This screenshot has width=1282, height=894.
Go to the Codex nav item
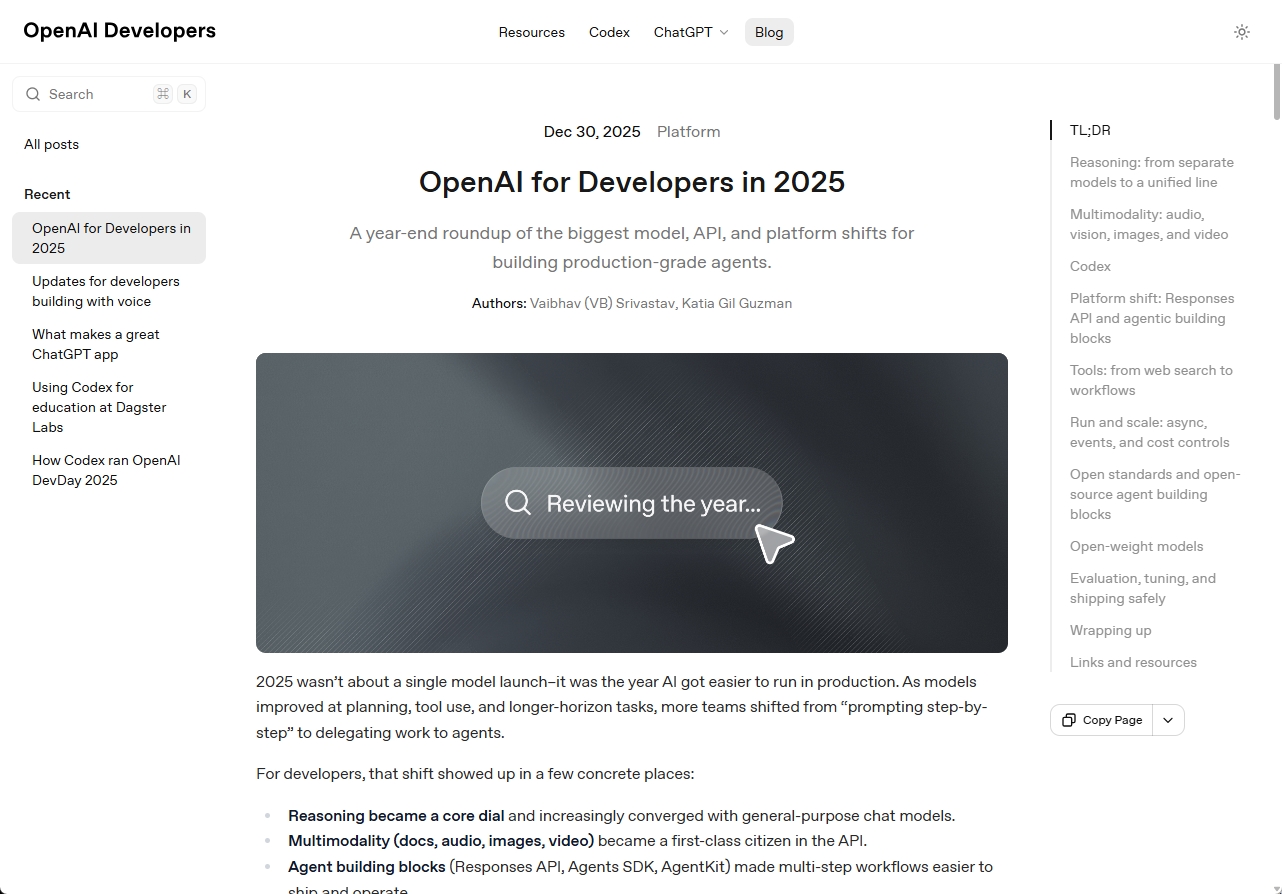tap(609, 32)
